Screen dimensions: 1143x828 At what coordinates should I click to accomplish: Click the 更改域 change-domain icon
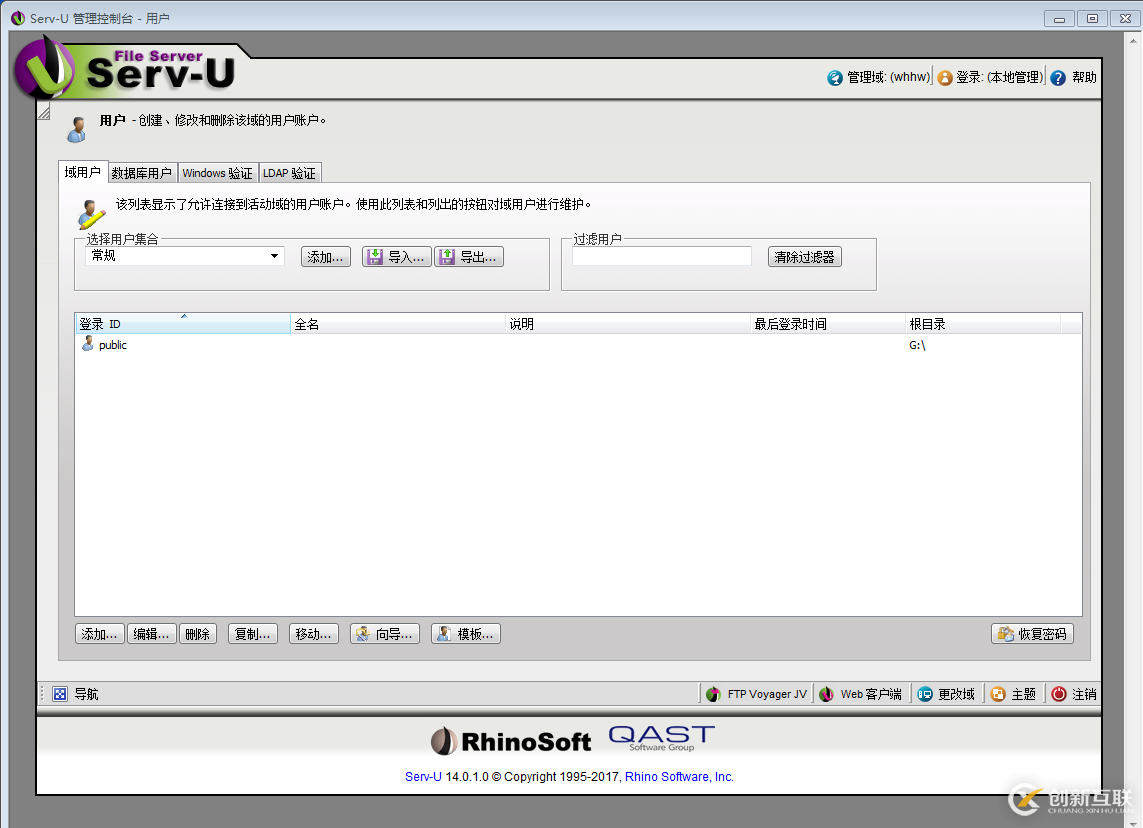pos(926,693)
